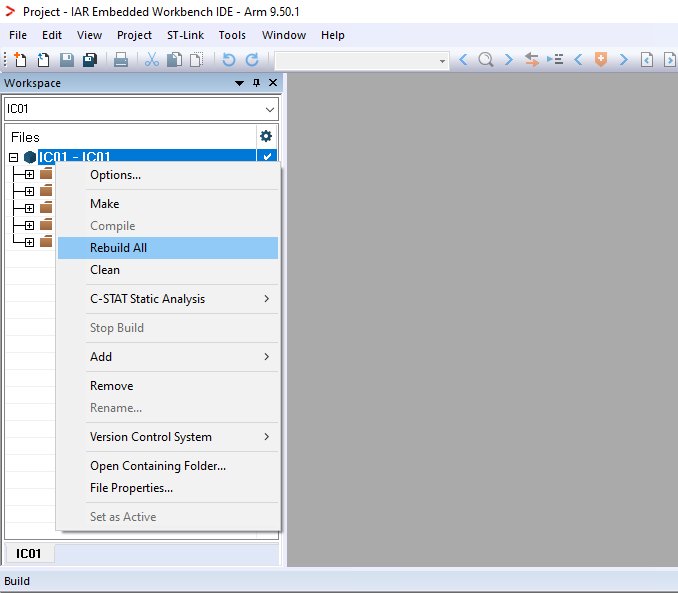Image resolution: width=678 pixels, height=593 pixels.
Task: Open the File menu
Action: [18, 35]
